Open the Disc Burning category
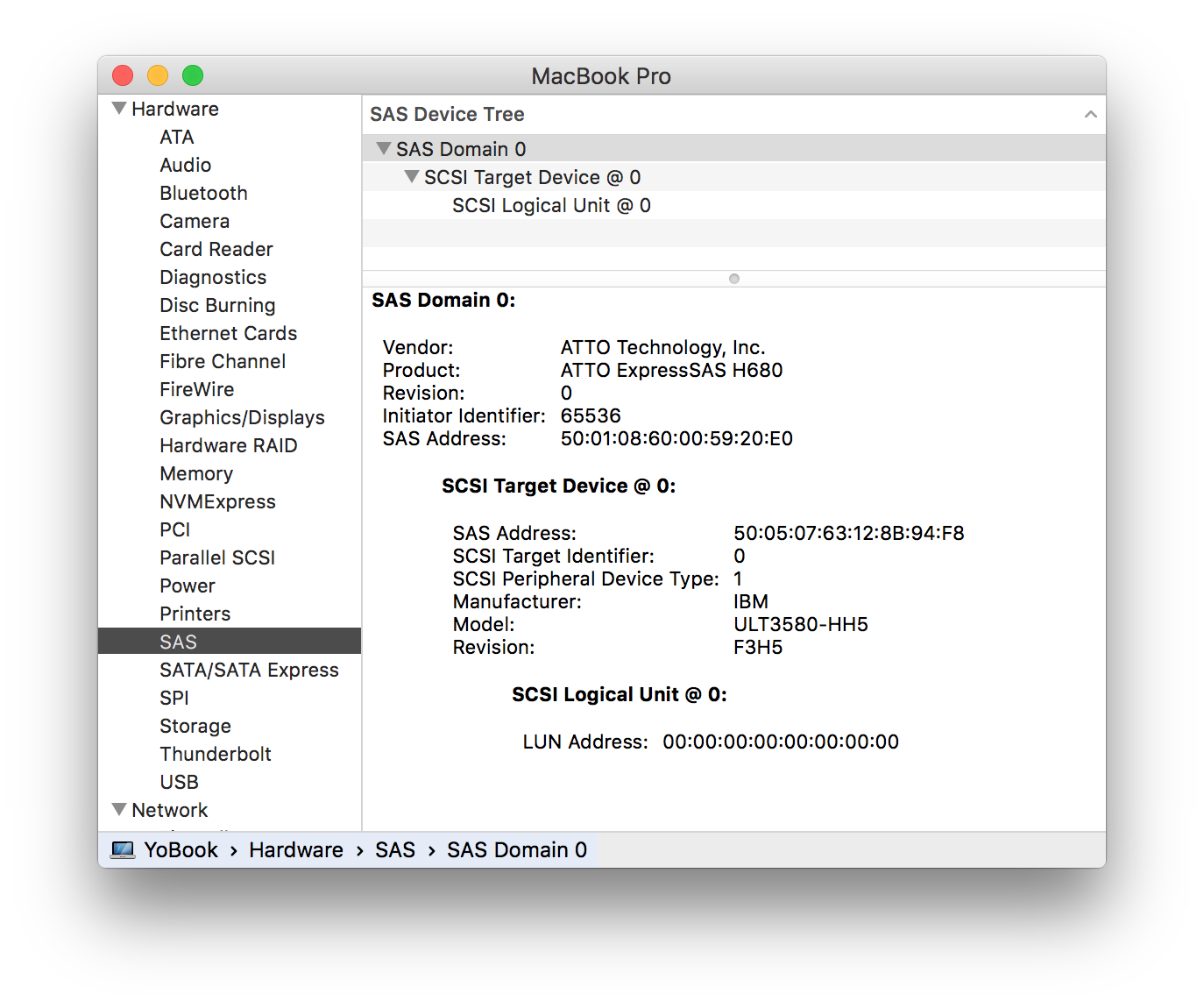Image resolution: width=1204 pixels, height=1008 pixels. pyautogui.click(x=217, y=305)
